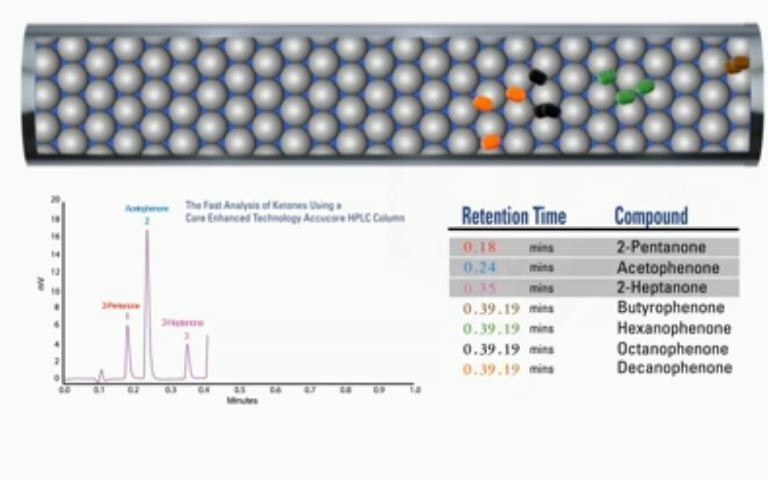
Task: Choose Octanophenone in the compound list
Action: coord(672,349)
